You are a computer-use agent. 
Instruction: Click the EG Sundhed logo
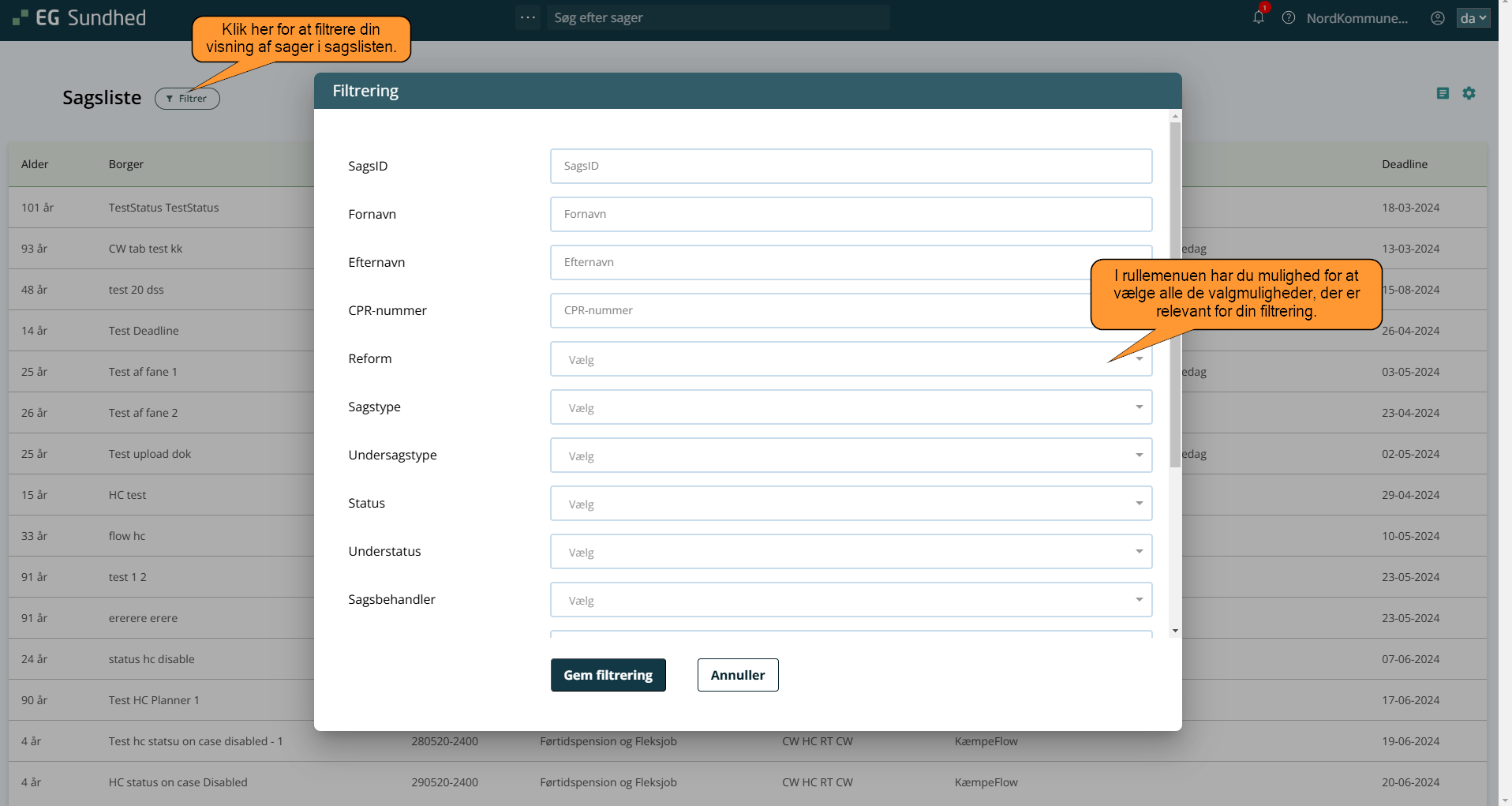79,17
